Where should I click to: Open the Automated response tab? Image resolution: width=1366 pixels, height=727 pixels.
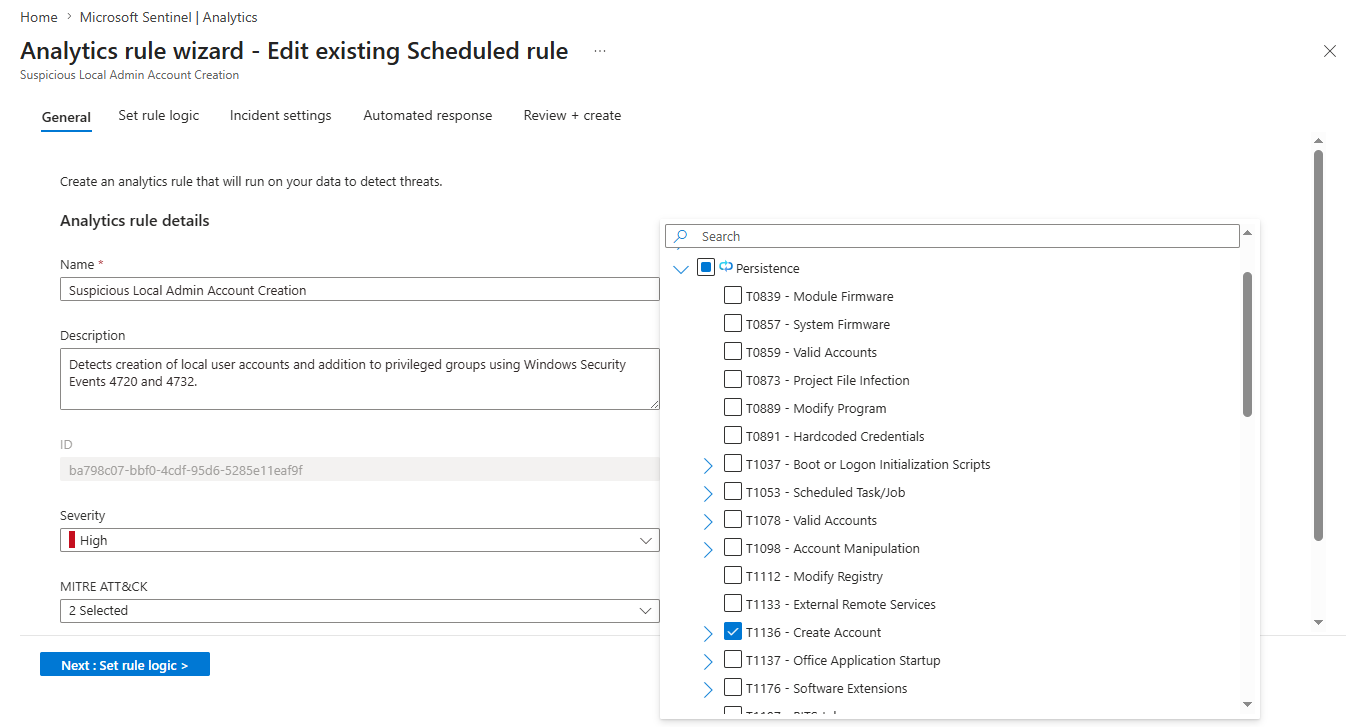pyautogui.click(x=428, y=115)
